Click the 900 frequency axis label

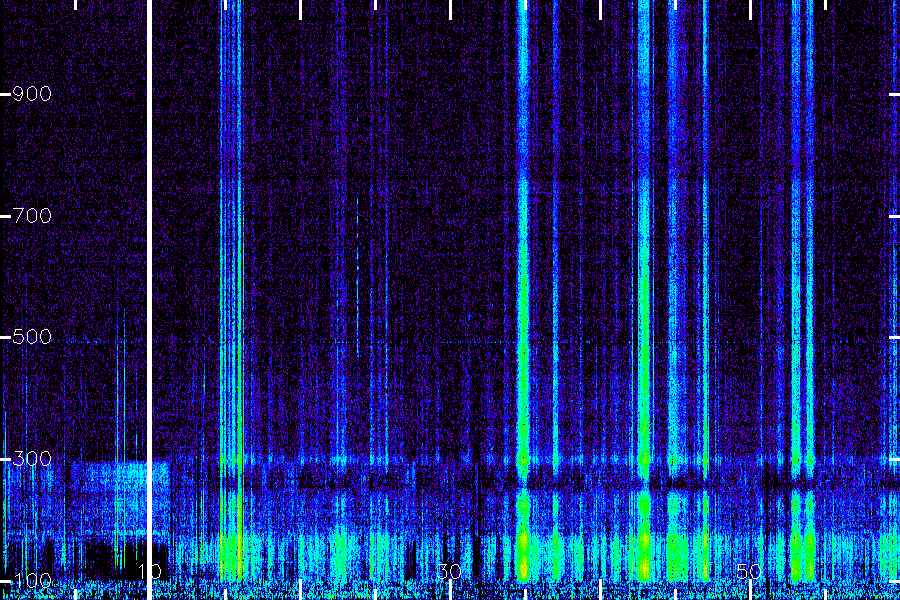[32, 94]
